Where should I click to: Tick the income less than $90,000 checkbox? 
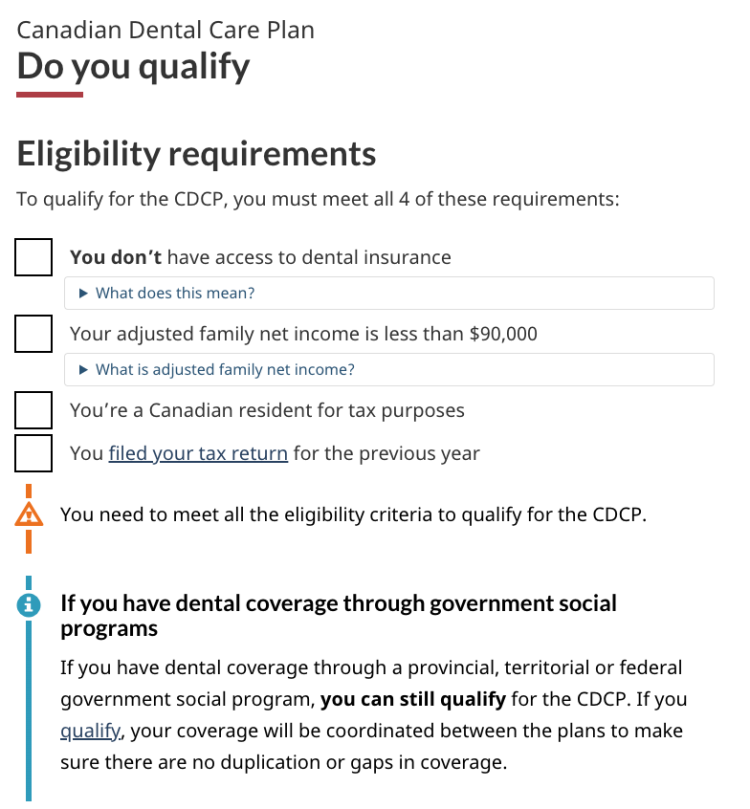[33, 333]
